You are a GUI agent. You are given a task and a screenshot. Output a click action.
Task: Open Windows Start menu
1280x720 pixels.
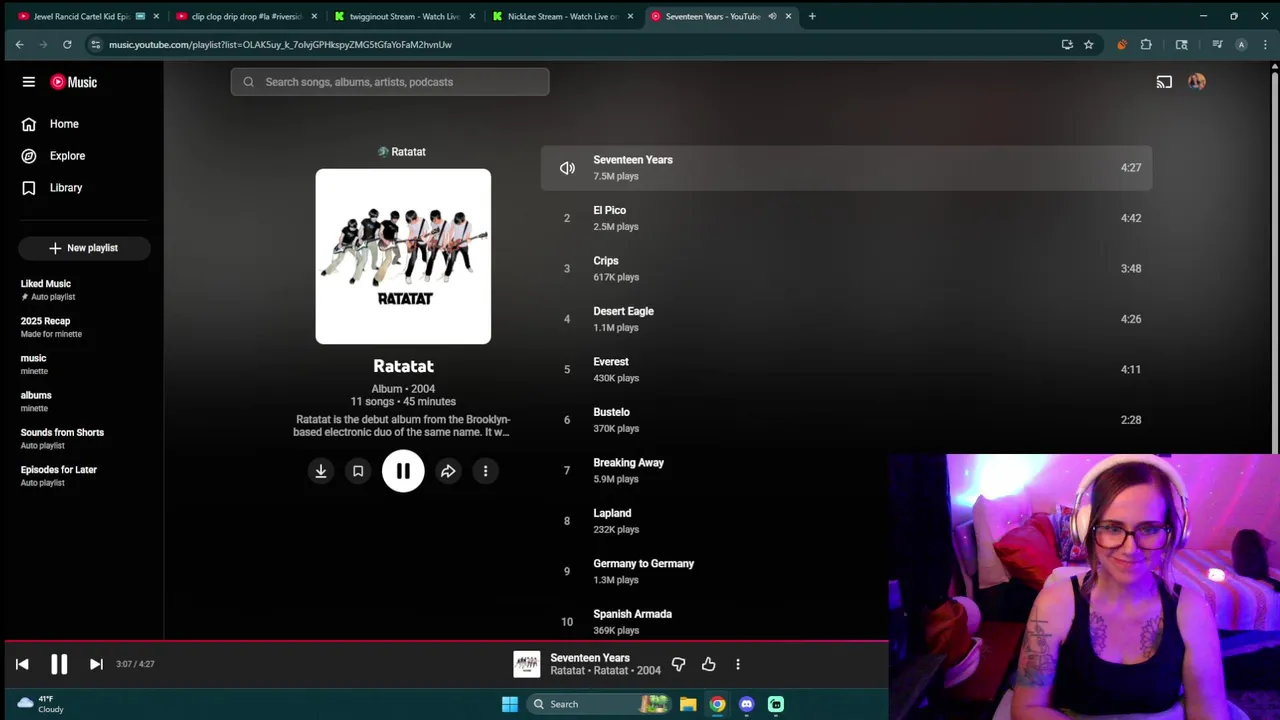(x=510, y=704)
